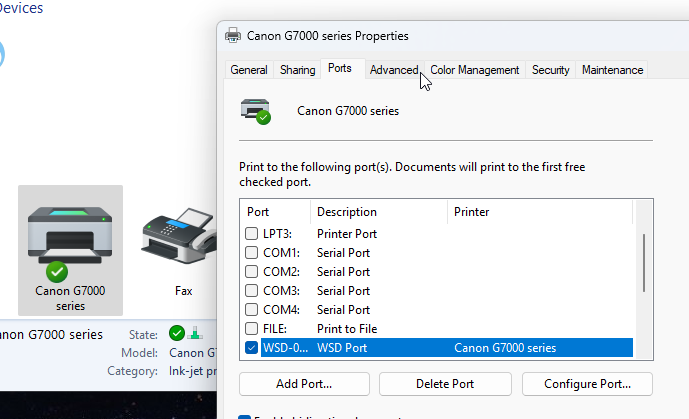
Task: Check the FILE: port checkbox
Action: point(251,329)
